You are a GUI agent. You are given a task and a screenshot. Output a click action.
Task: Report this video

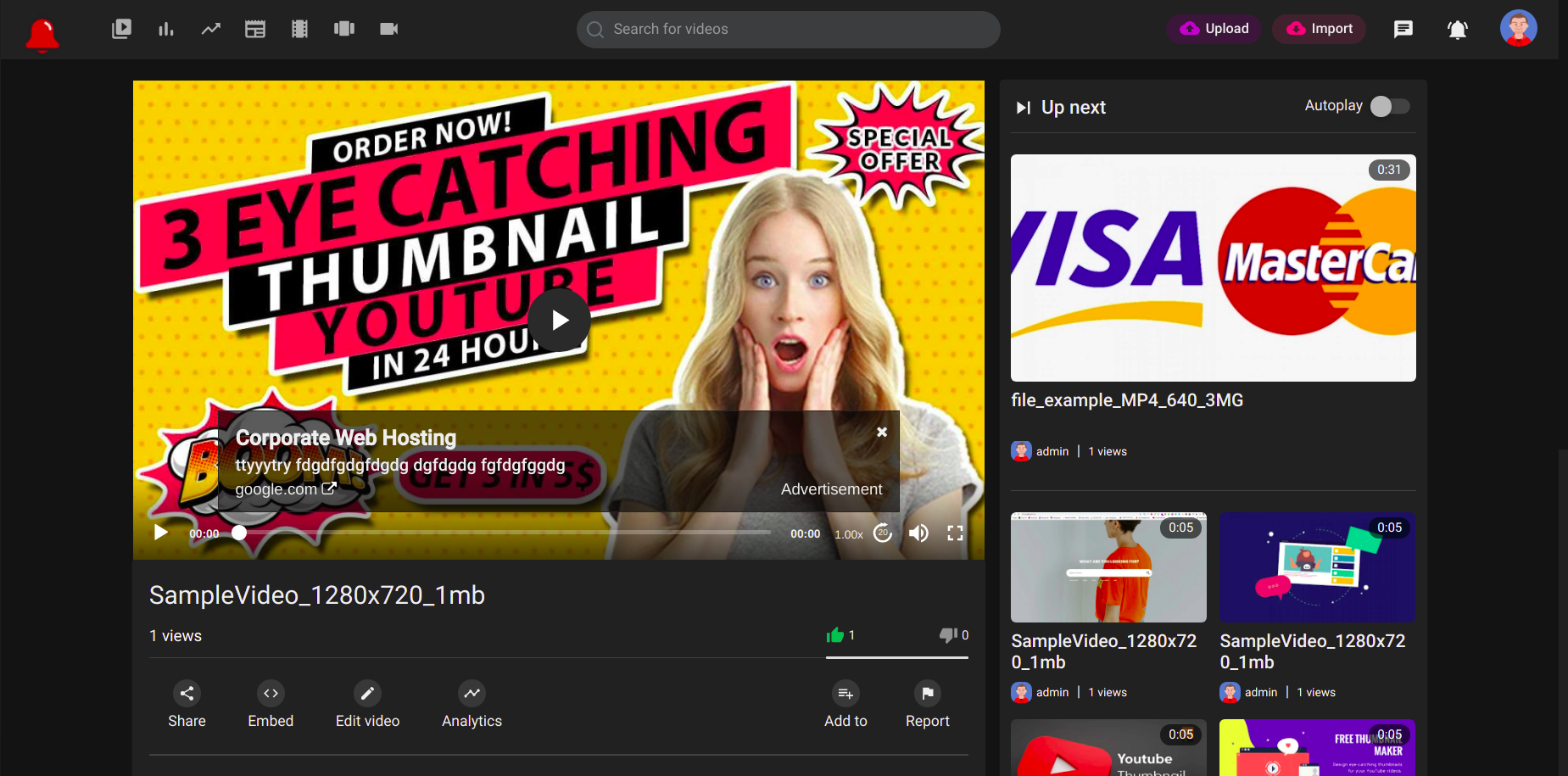[x=927, y=705]
